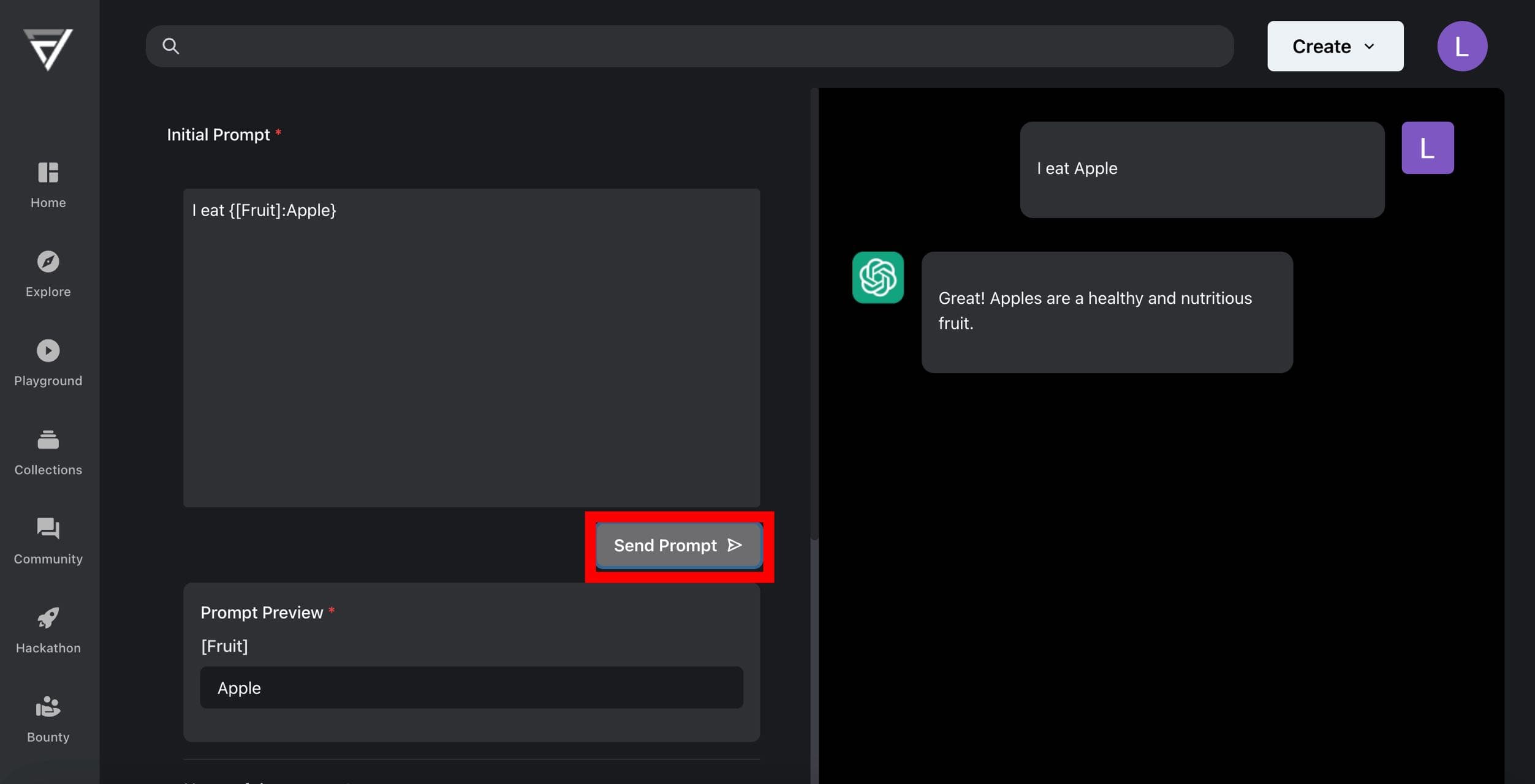Expand the Create dropdown

pyautogui.click(x=1335, y=46)
